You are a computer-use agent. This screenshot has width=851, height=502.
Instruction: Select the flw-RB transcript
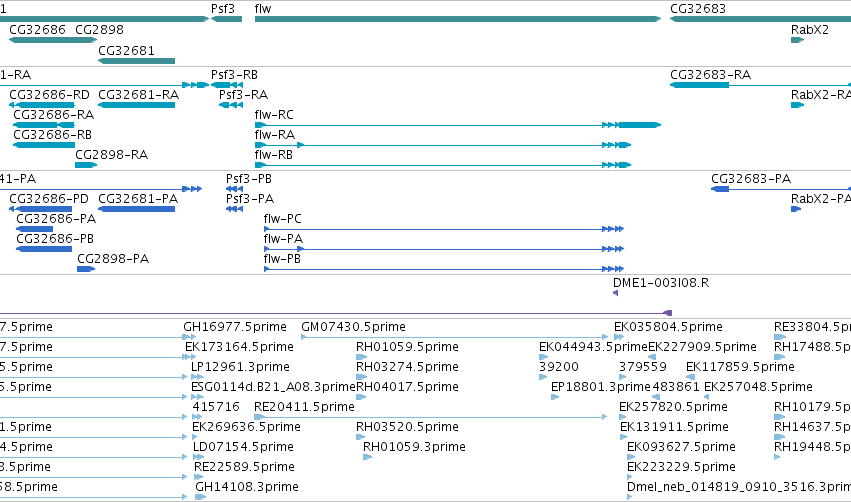(x=443, y=165)
